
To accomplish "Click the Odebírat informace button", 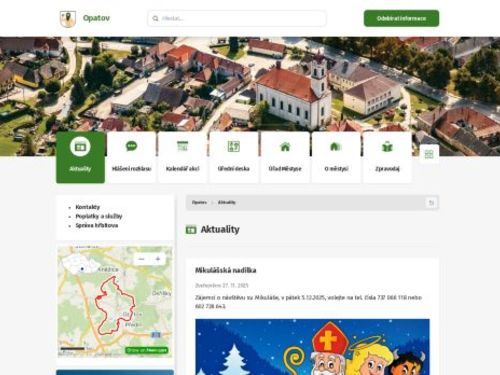I will (x=401, y=18).
